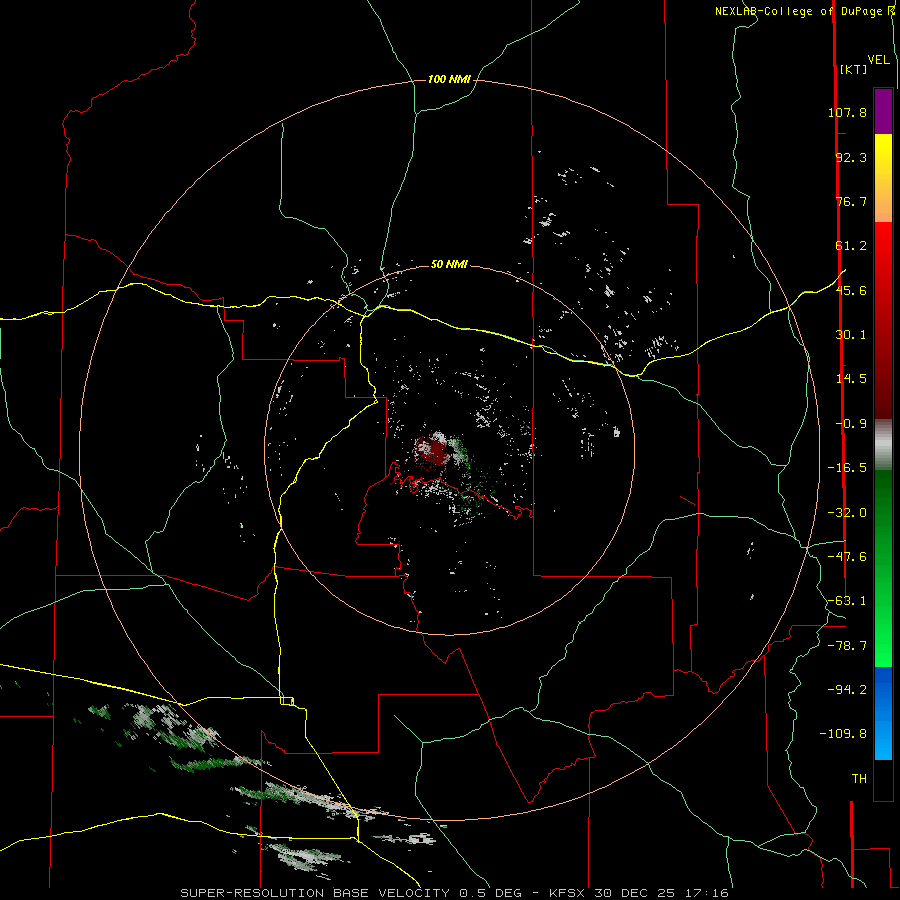Select the -32.0 velocity scale value
Screen dimensions: 900x900
tap(847, 513)
